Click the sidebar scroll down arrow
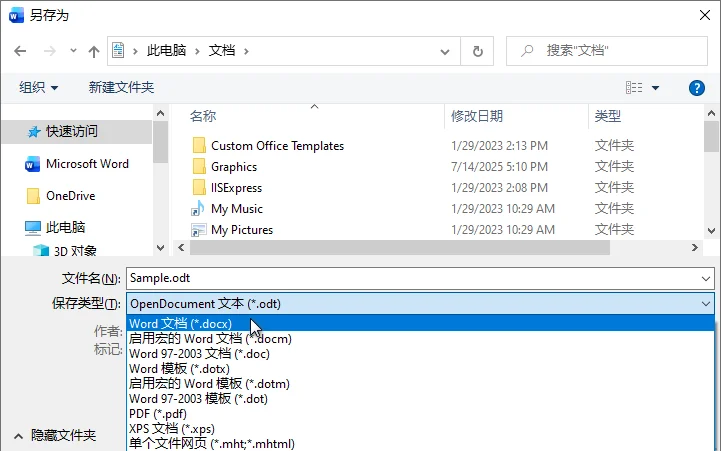The width and height of the screenshot is (721, 451). click(x=160, y=248)
